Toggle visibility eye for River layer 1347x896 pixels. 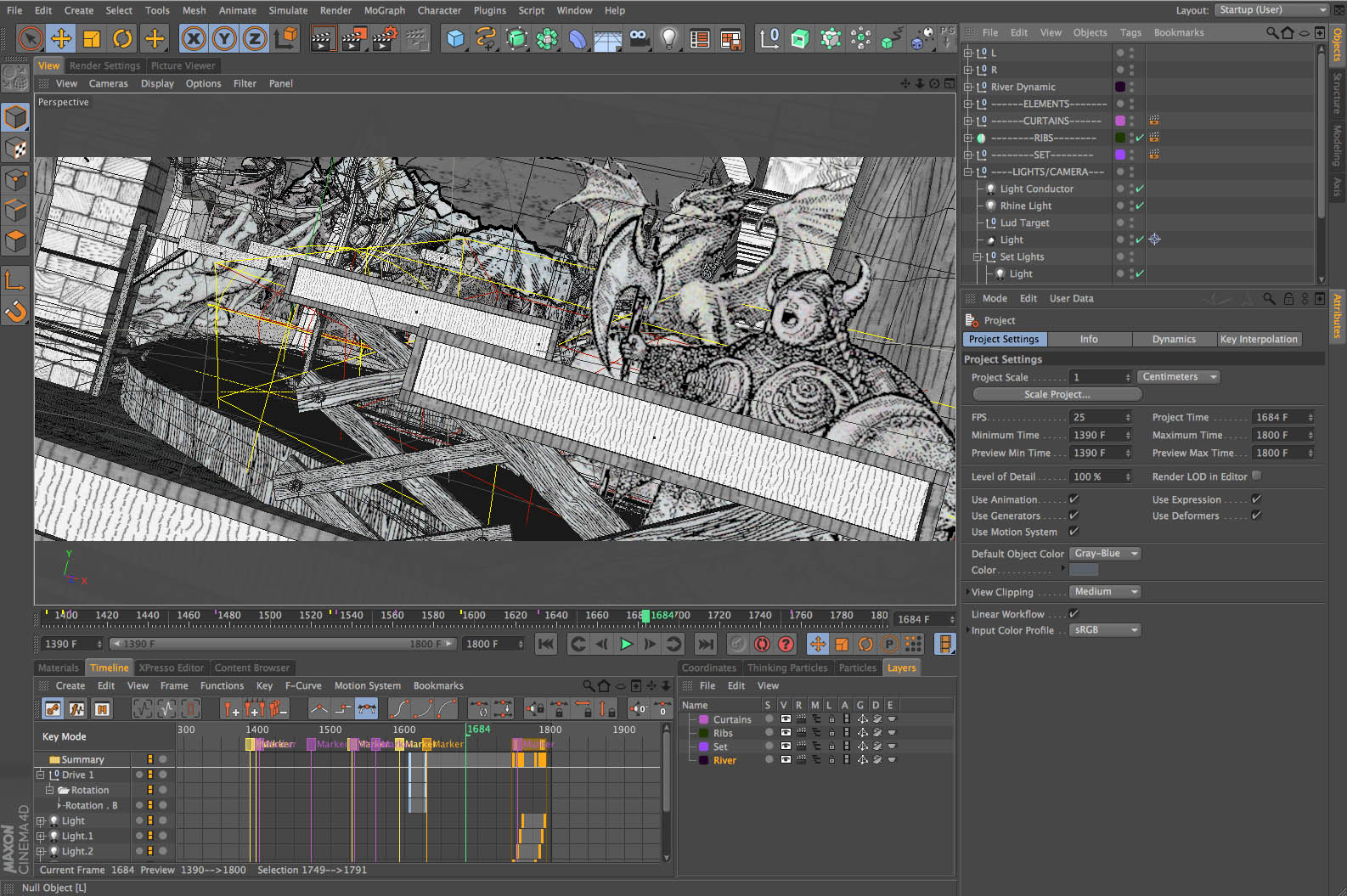786,759
